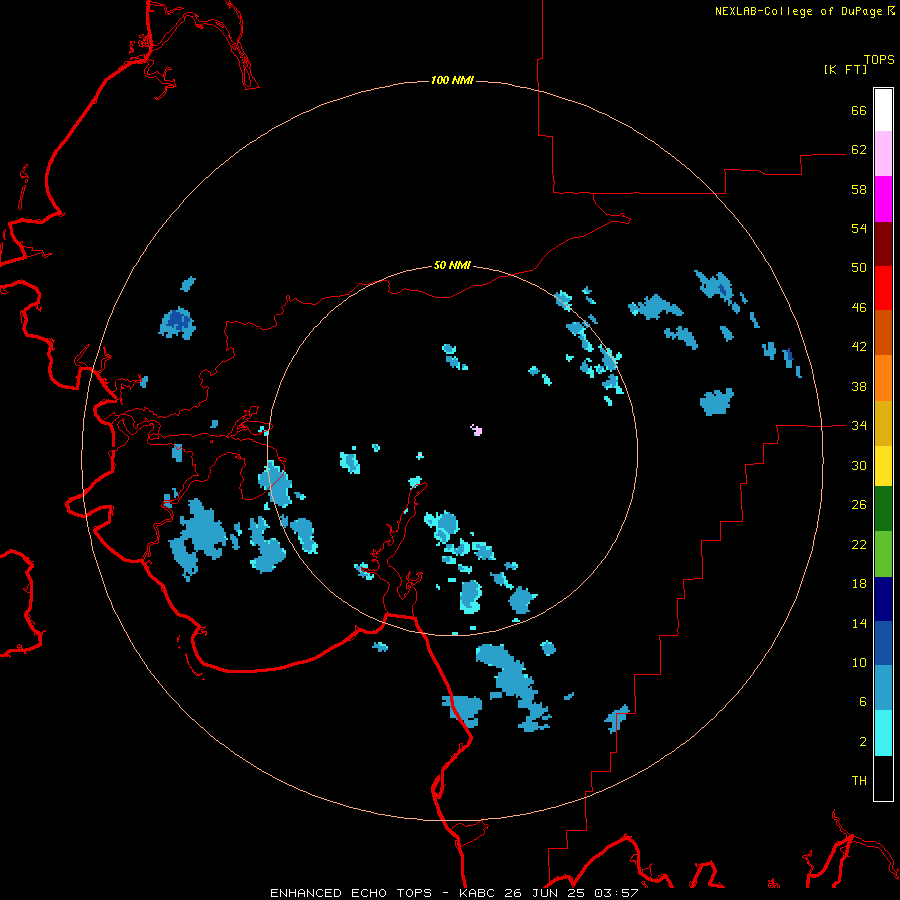Click the KABC radar site identifier
900x900 pixels.
[478, 893]
